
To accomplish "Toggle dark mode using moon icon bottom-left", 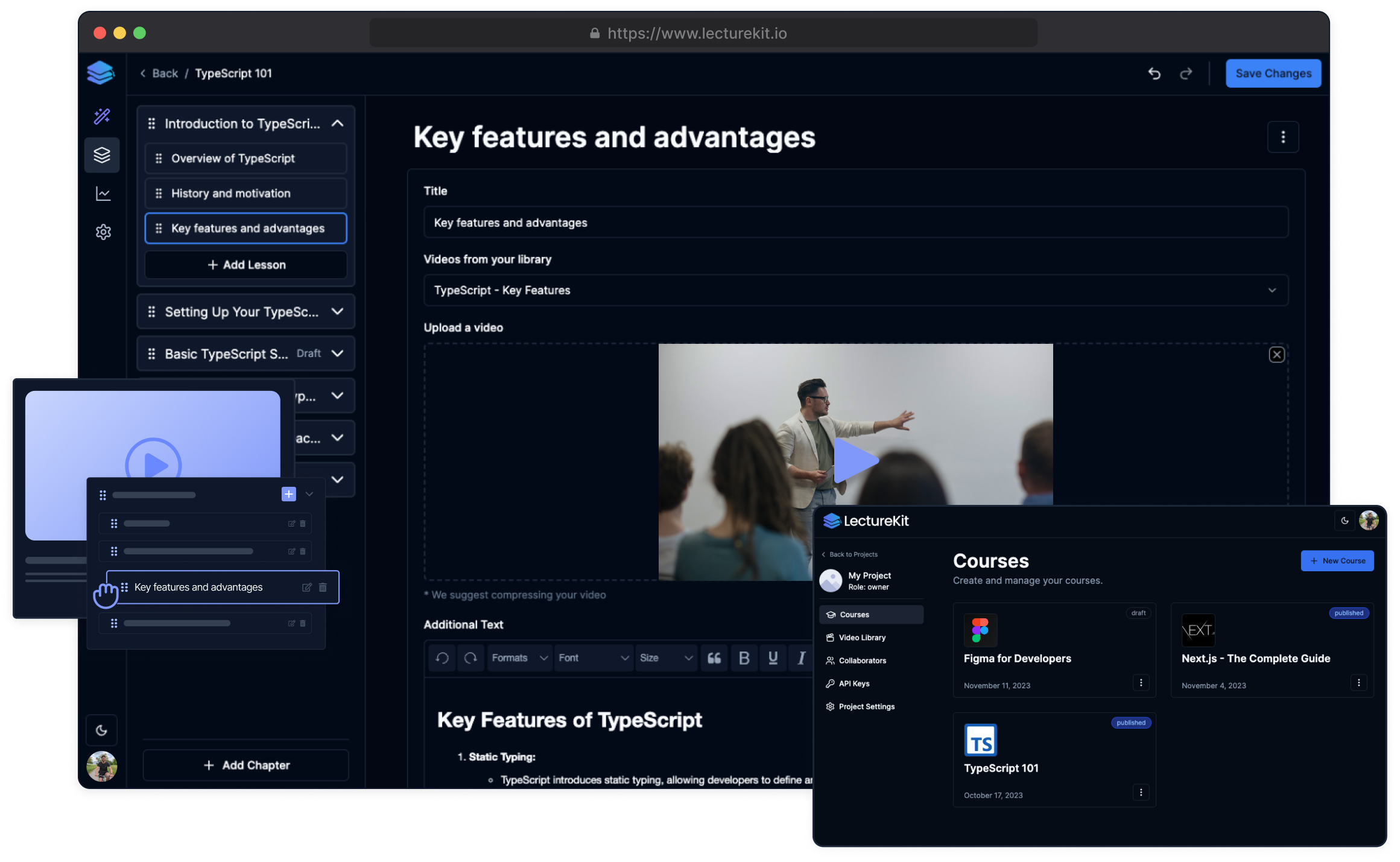I will coord(102,730).
